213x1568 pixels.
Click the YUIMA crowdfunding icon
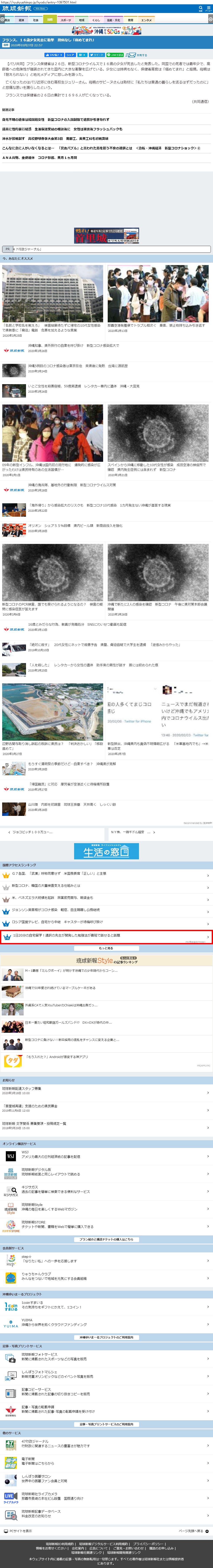tap(10, 1325)
